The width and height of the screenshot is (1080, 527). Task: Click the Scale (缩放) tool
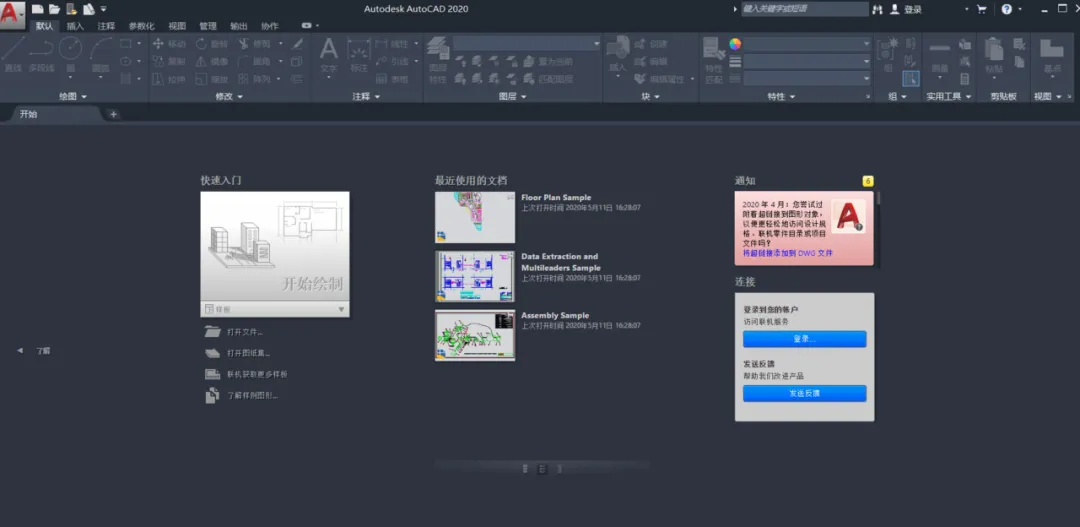tap(211, 79)
